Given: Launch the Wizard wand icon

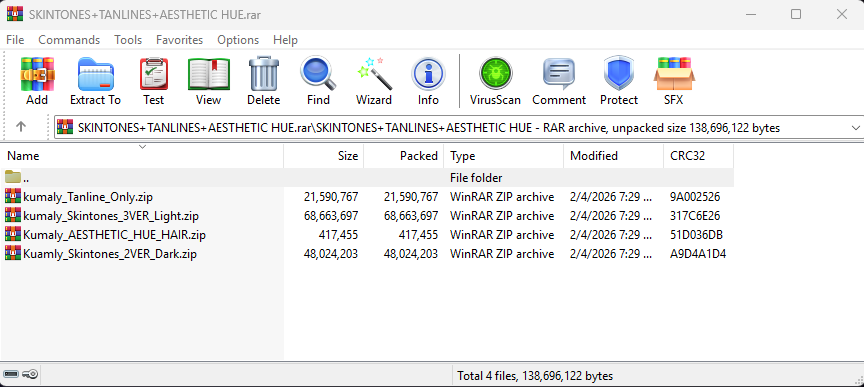Looking at the screenshot, I should tap(374, 74).
